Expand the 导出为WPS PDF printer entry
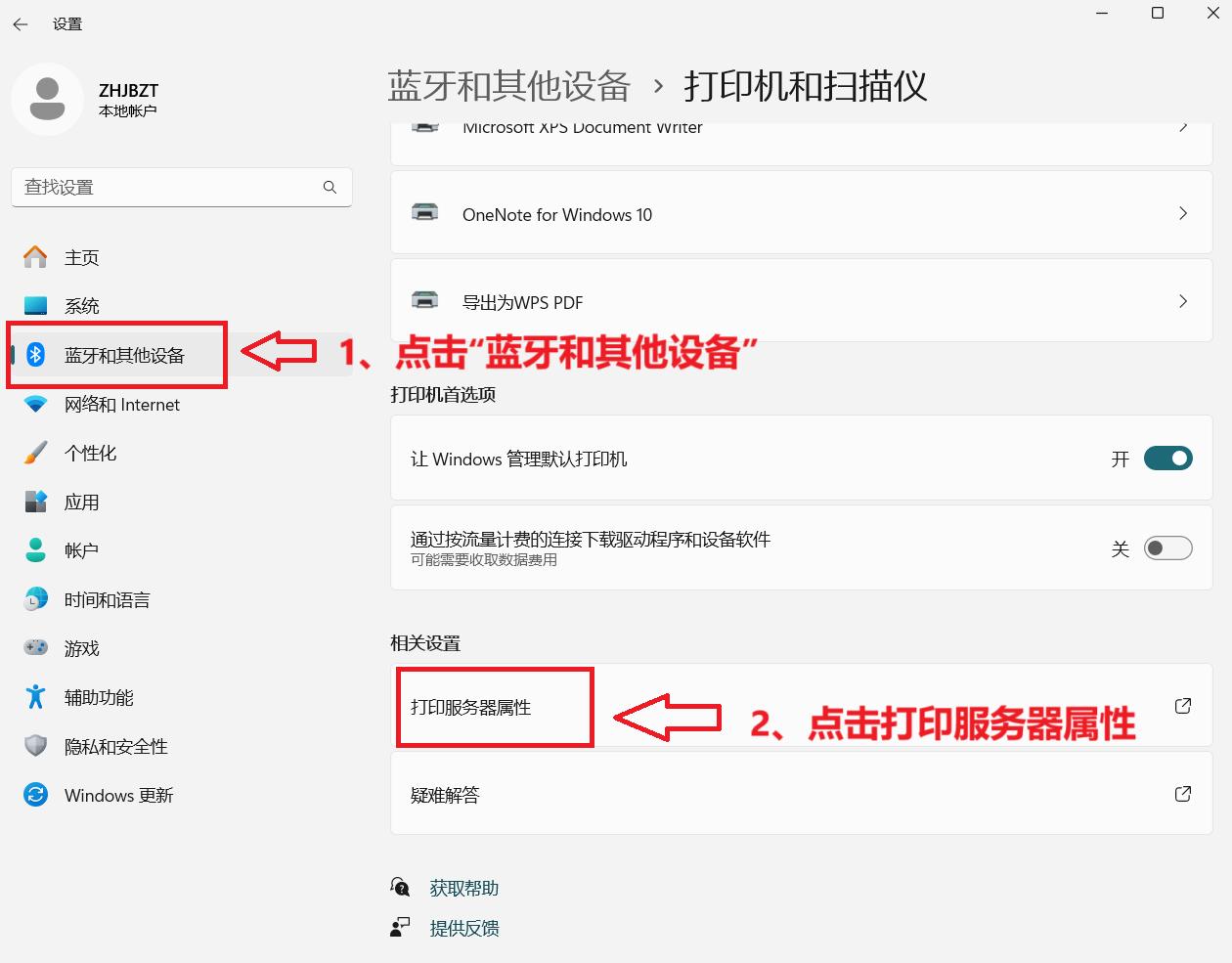Viewport: 1232px width, 963px height. click(x=1183, y=300)
